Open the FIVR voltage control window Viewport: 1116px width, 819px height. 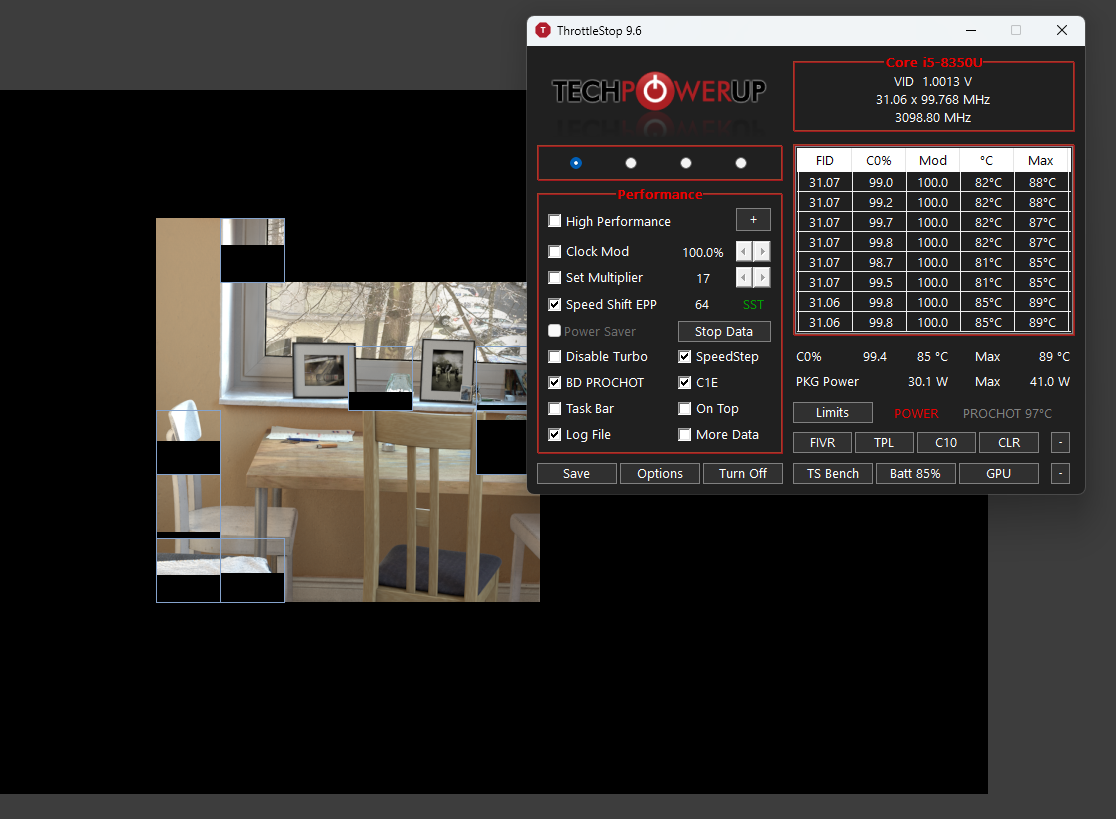(x=822, y=442)
